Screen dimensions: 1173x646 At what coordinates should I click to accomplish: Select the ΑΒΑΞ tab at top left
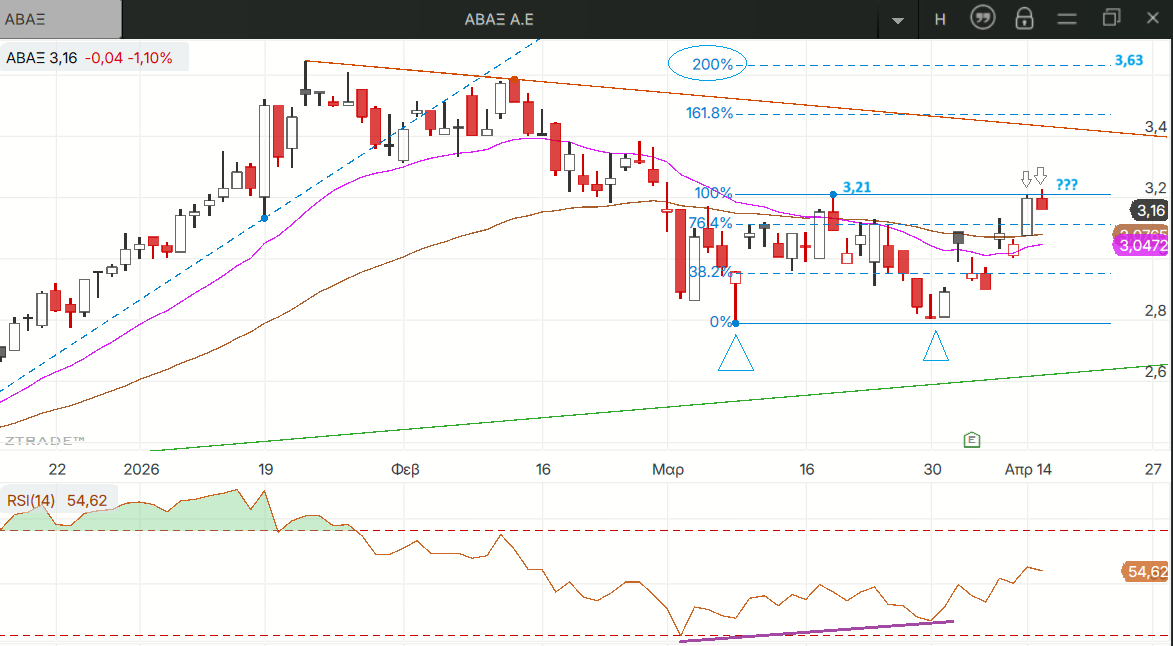[x=60, y=19]
